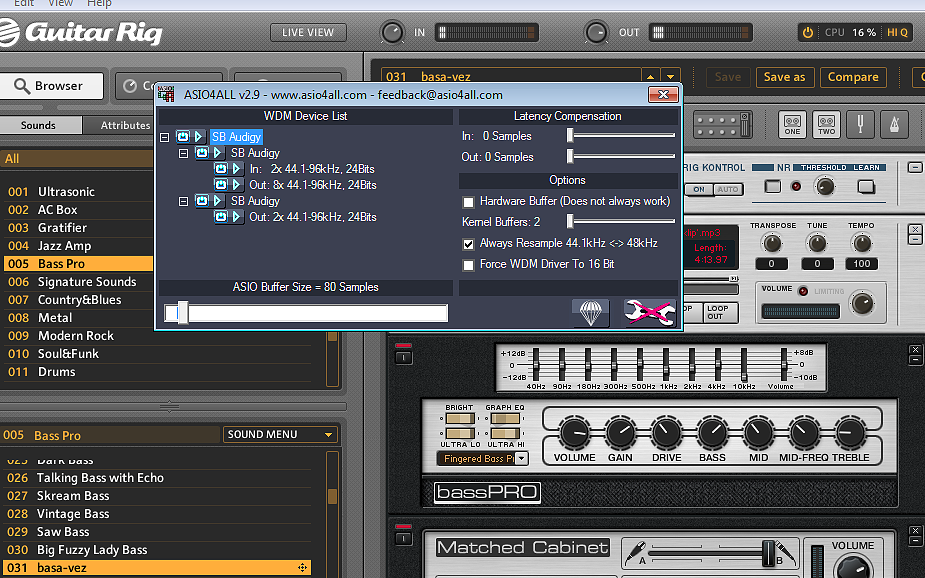The width and height of the screenshot is (925, 578).
Task: Open the Help menu
Action: click(99, 4)
